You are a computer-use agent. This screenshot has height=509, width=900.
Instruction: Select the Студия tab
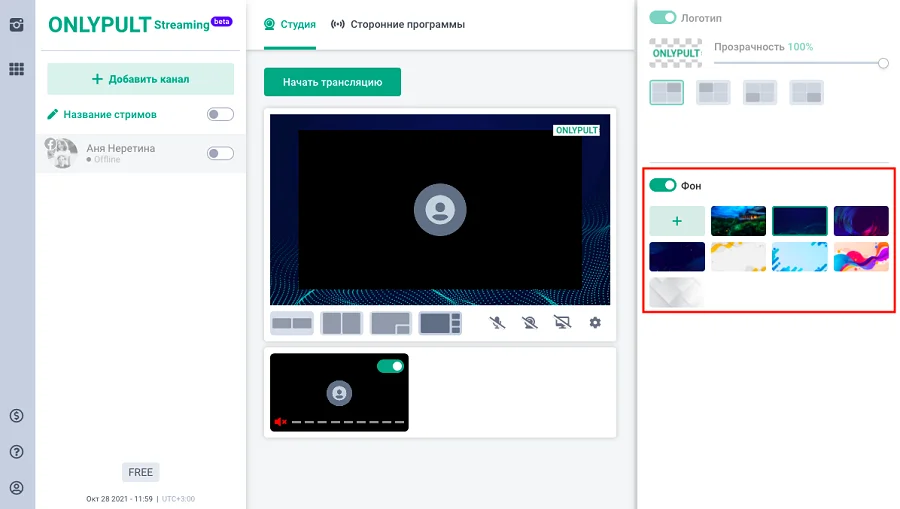tap(290, 24)
